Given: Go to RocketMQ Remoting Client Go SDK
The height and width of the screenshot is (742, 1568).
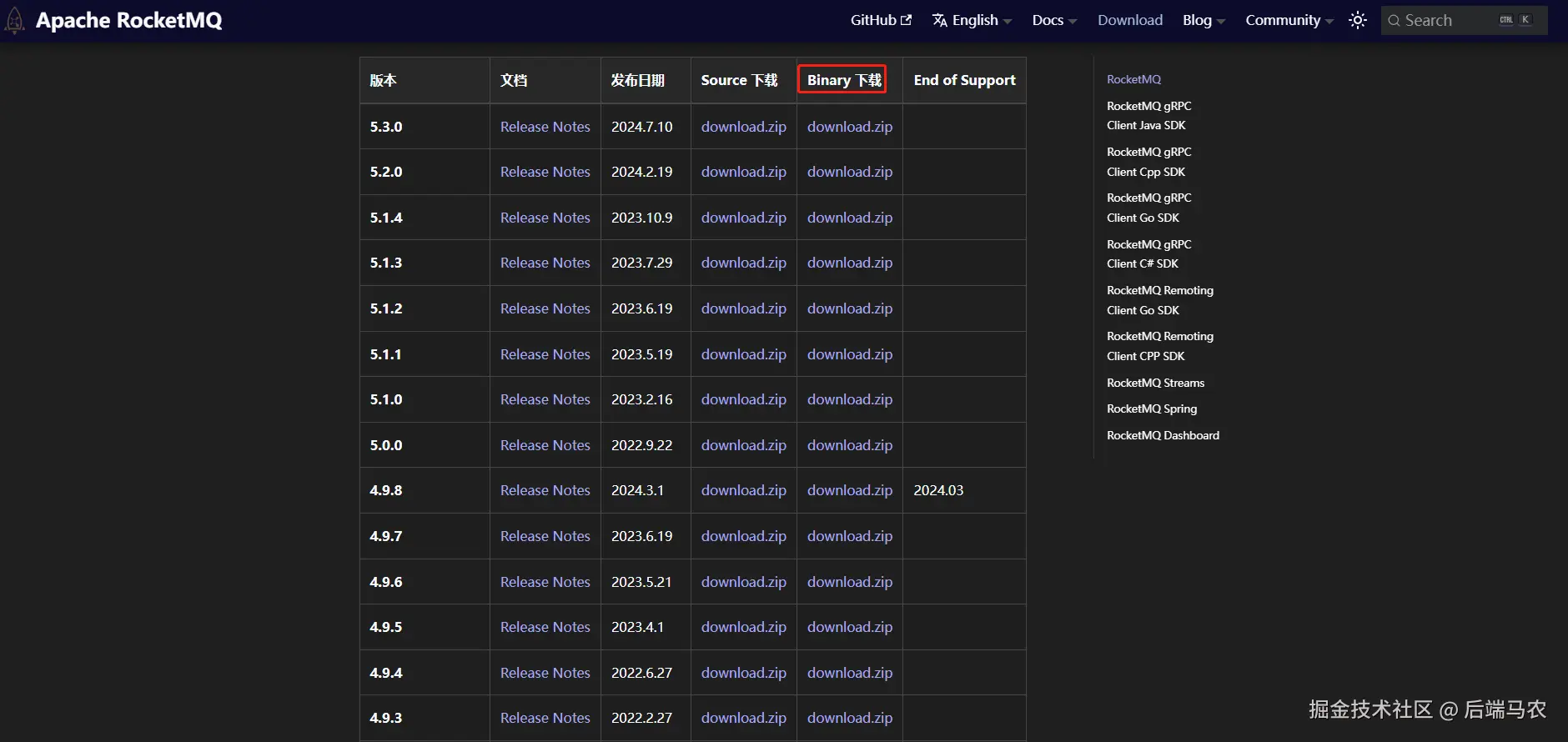Looking at the screenshot, I should point(1159,300).
